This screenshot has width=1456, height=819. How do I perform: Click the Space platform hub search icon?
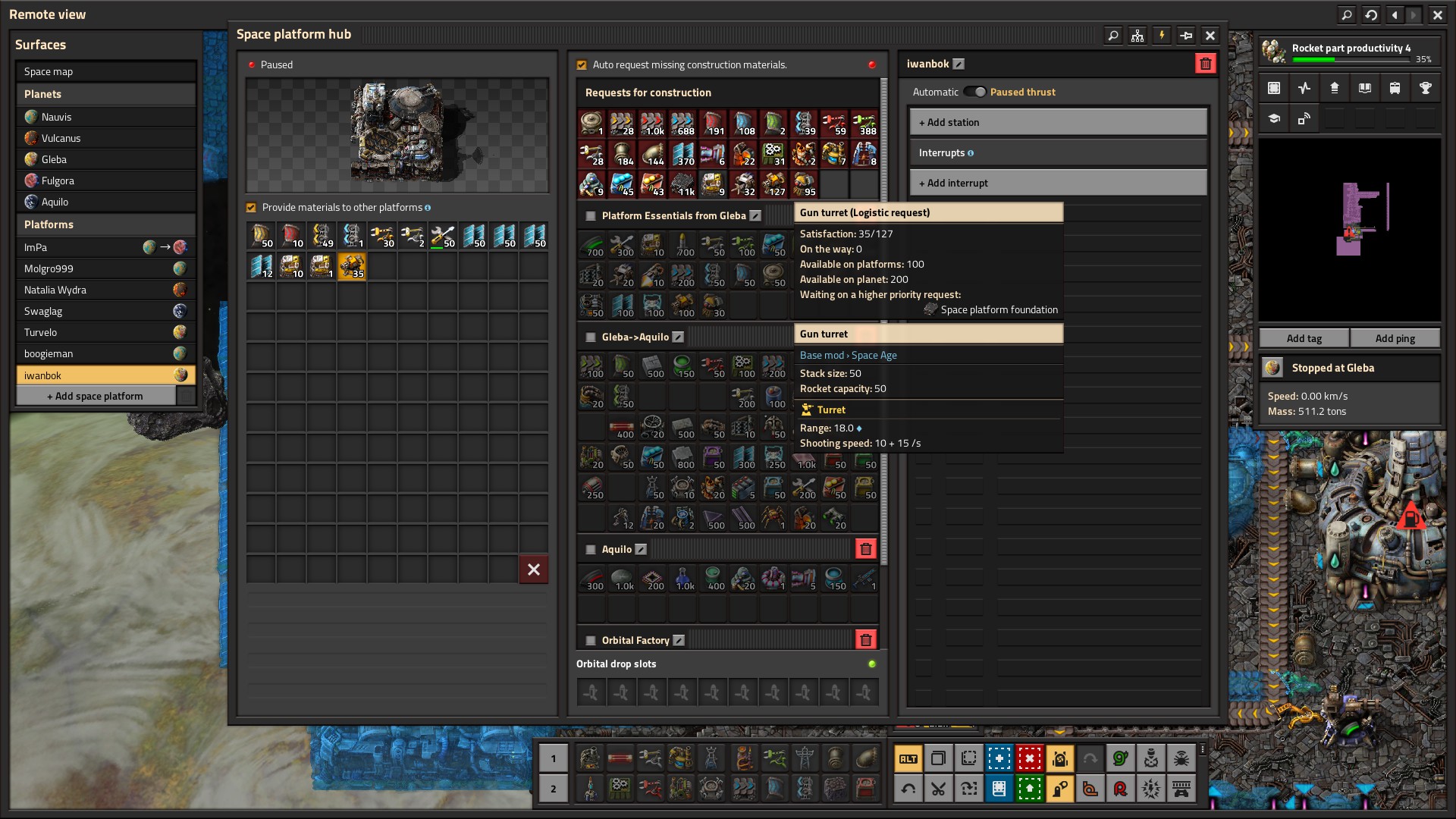[x=1112, y=36]
